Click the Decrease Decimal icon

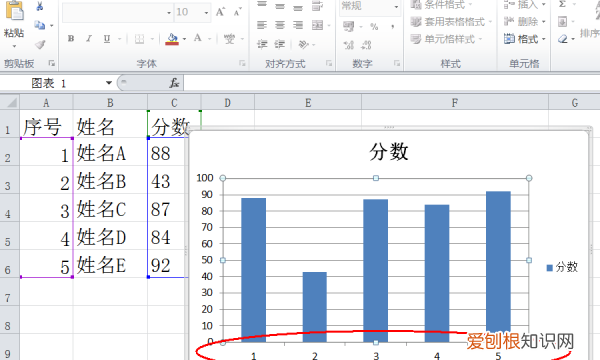click(x=366, y=45)
